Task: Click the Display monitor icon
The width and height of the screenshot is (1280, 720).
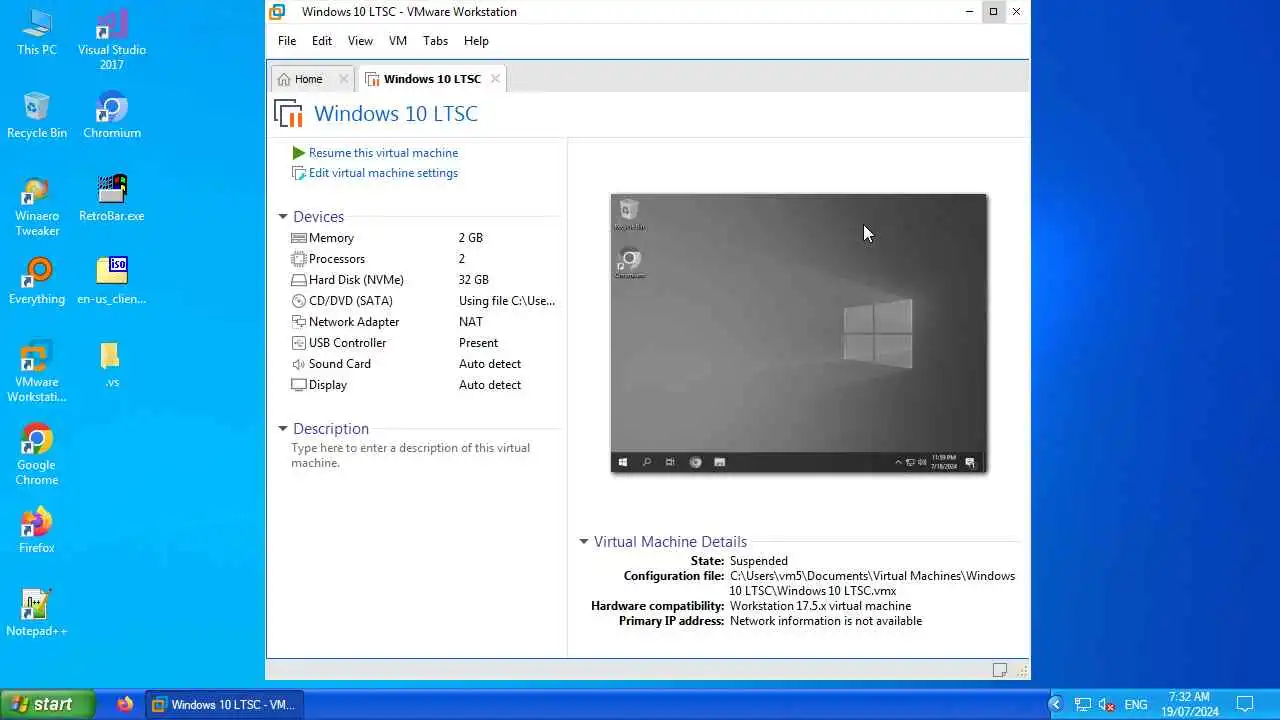Action: pyautogui.click(x=299, y=385)
